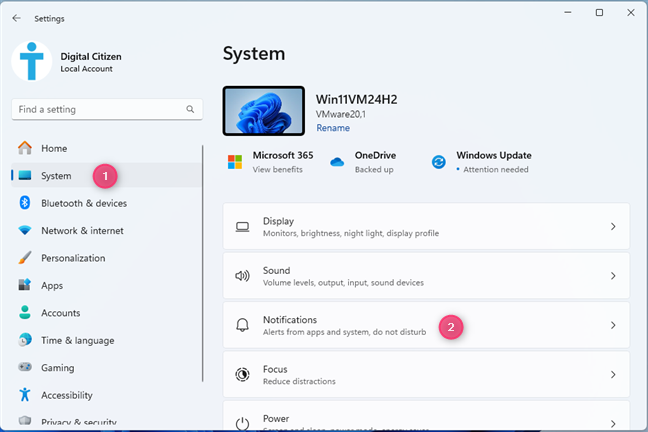Click the Home house icon
The height and width of the screenshot is (432, 648).
25,148
